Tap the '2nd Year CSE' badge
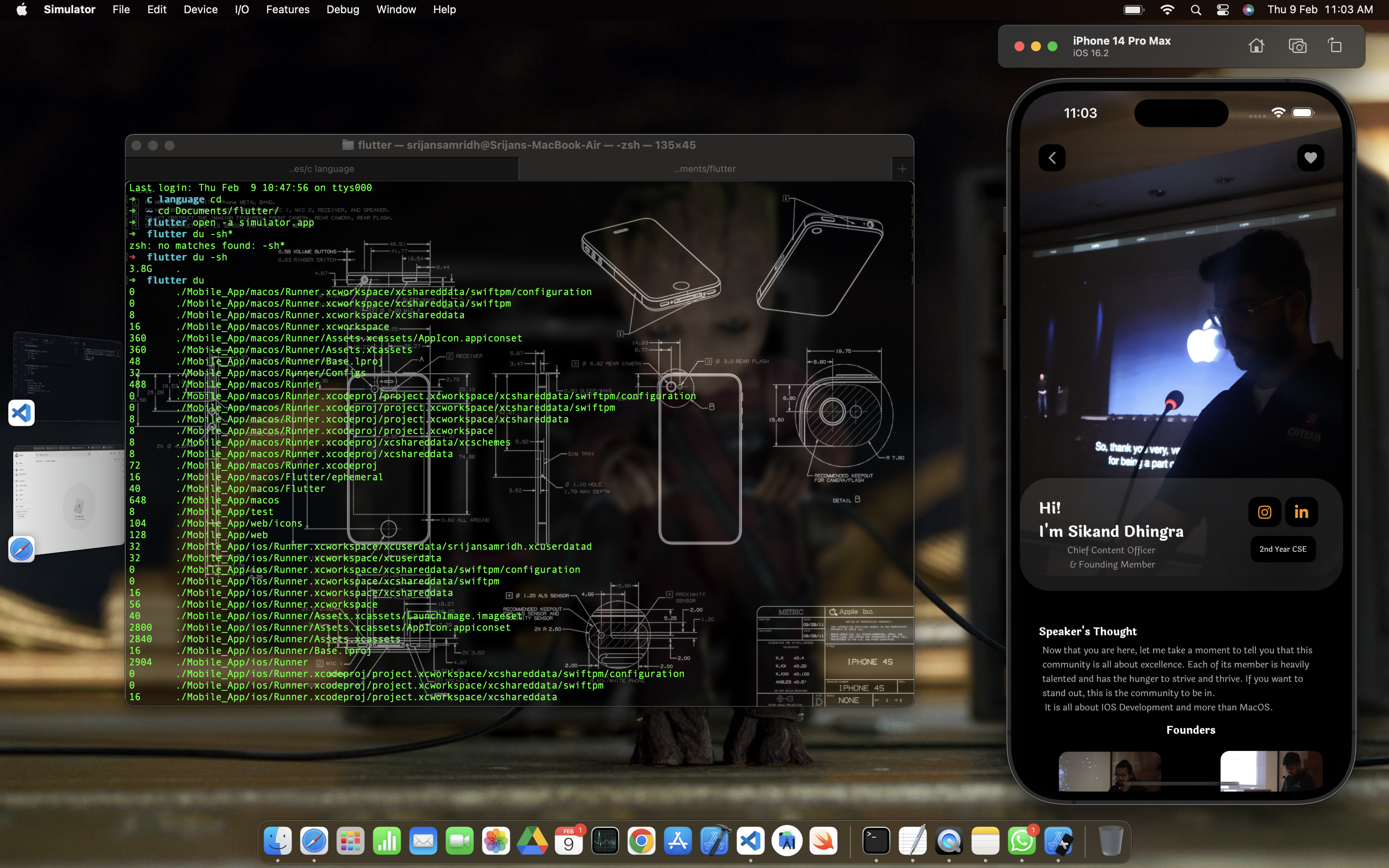Screen dimensions: 1389x868 pyautogui.click(x=1283, y=549)
